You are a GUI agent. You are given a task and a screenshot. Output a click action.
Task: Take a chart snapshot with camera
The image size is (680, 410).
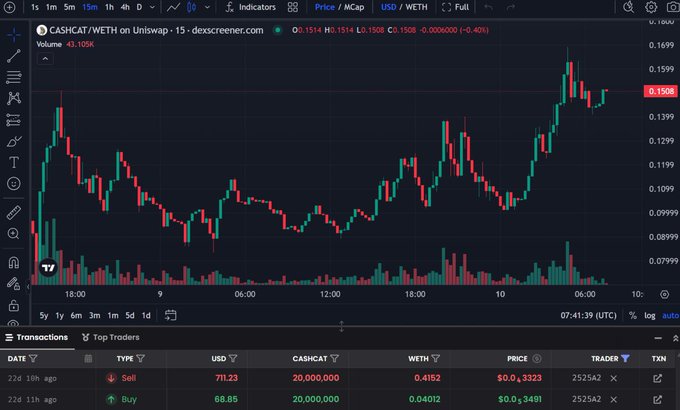(673, 7)
